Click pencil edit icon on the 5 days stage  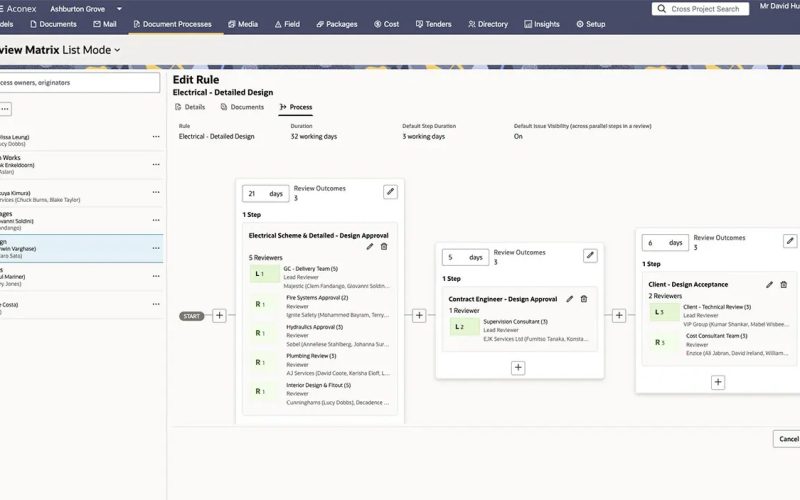590,256
